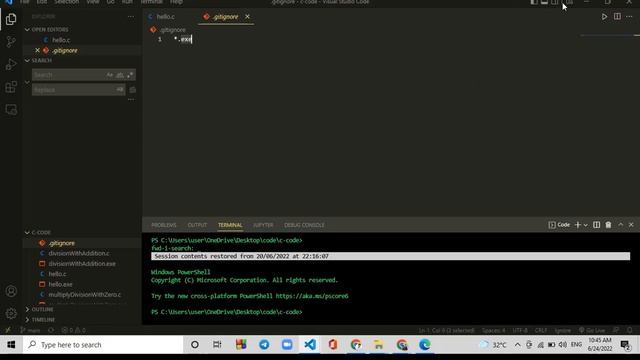Viewport: 640px width, 360px height.
Task: Toggle the primary side bar layout button
Action: [534, 2]
